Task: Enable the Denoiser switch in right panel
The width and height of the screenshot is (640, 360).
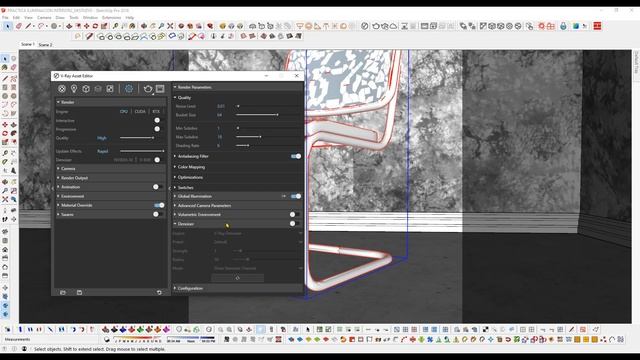Action: (294, 224)
